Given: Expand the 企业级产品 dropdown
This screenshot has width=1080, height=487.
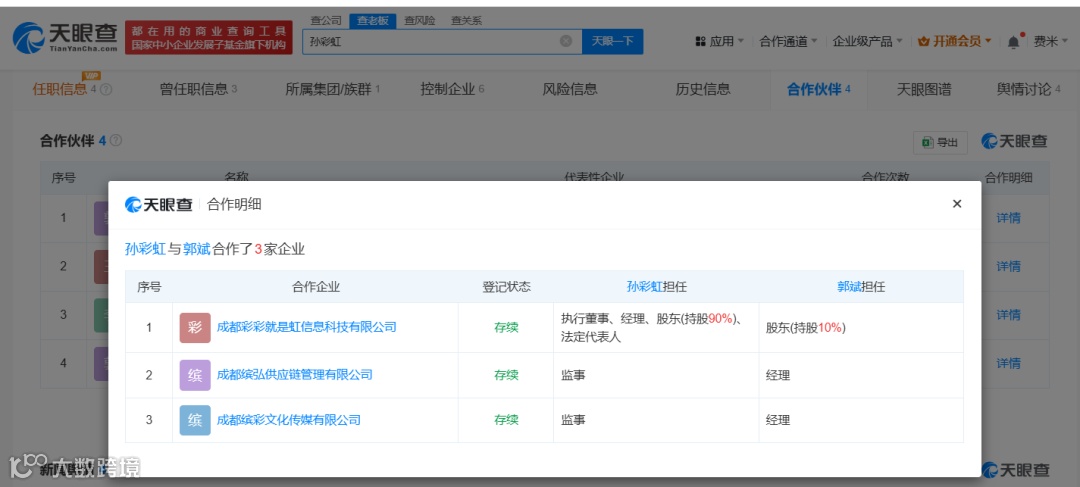Looking at the screenshot, I should click(x=868, y=41).
